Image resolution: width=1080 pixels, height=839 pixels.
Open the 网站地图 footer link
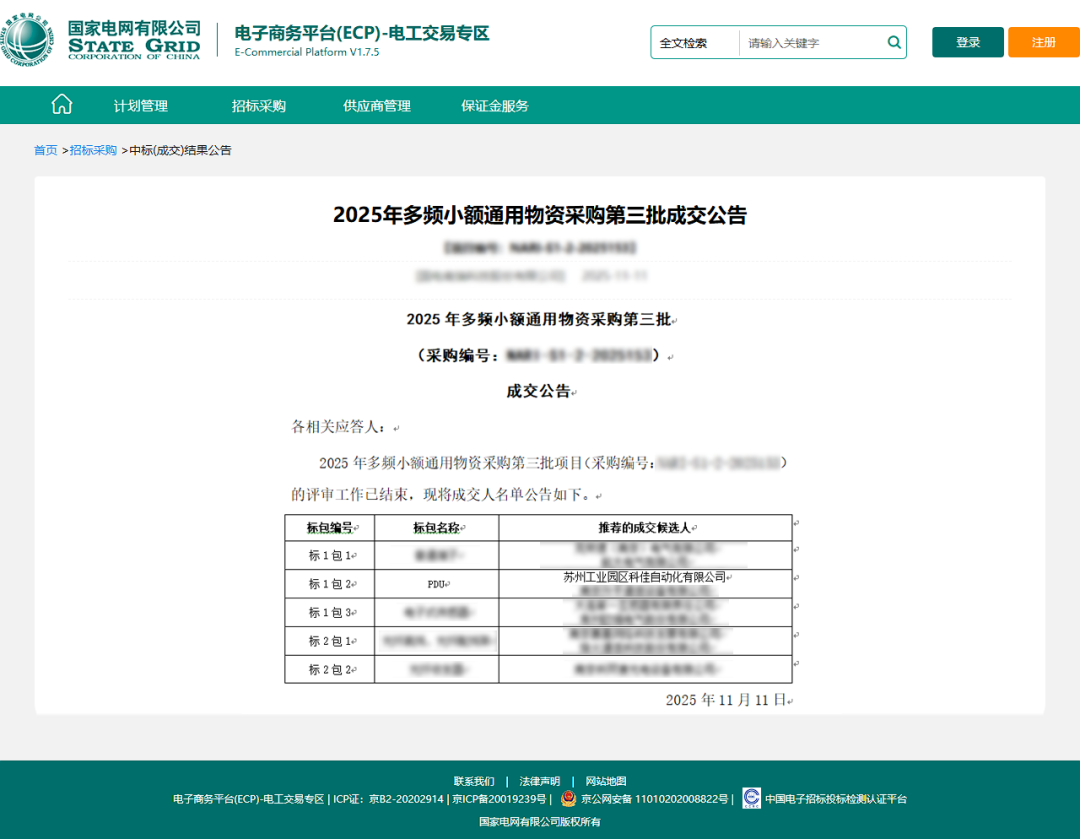pos(604,781)
